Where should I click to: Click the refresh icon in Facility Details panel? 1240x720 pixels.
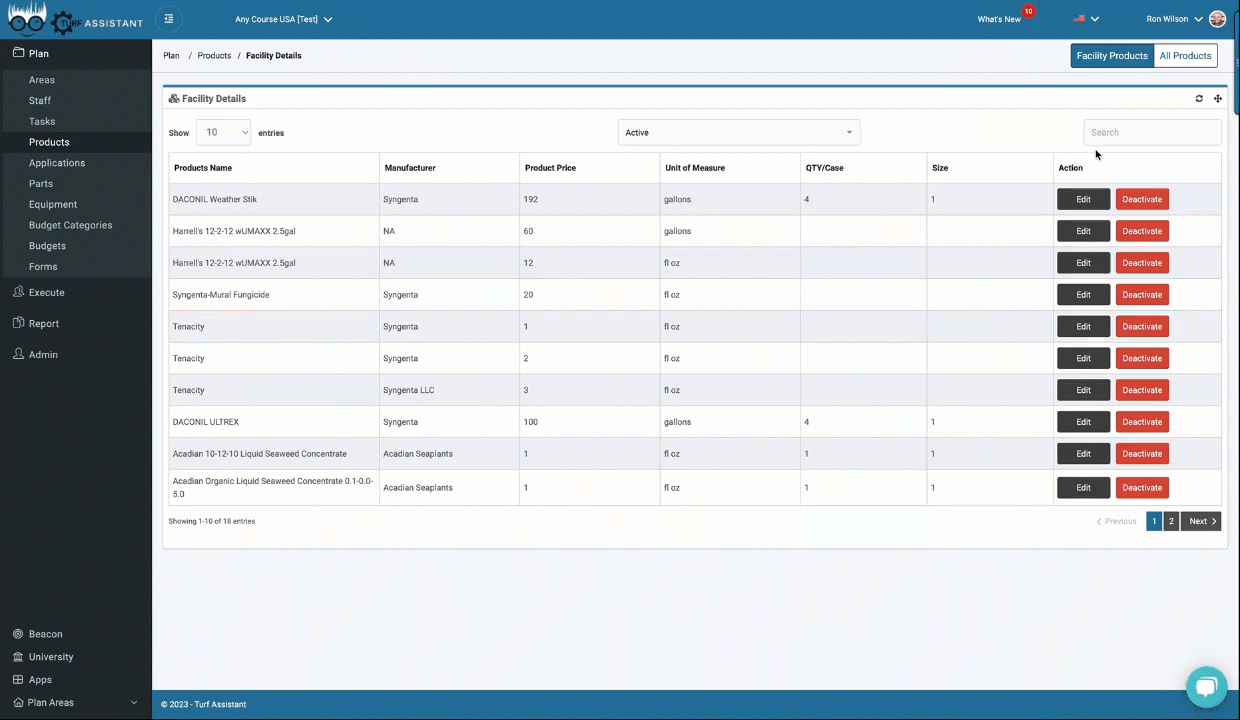pyautogui.click(x=1199, y=99)
